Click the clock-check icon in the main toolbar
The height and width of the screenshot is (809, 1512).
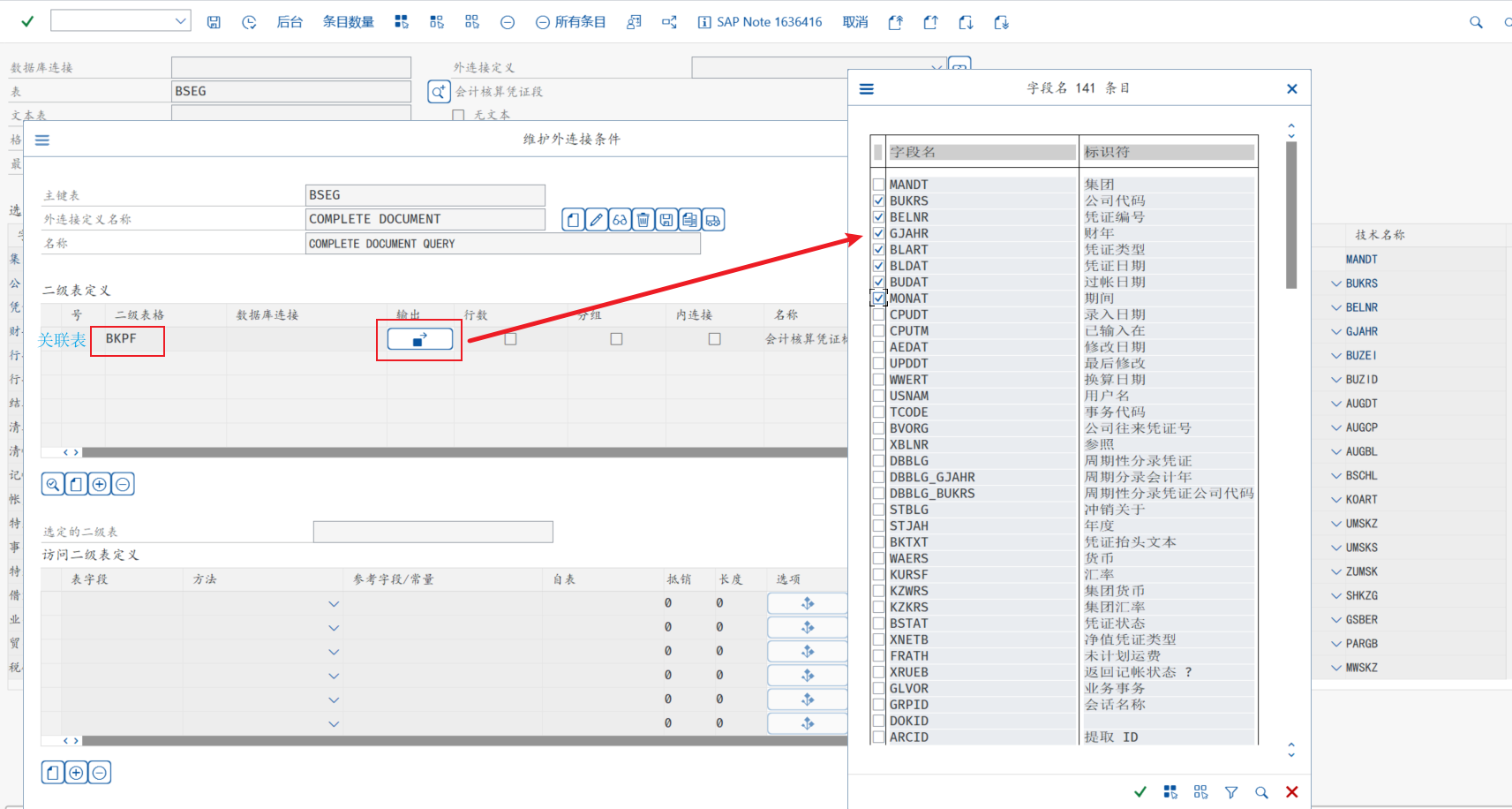[249, 22]
